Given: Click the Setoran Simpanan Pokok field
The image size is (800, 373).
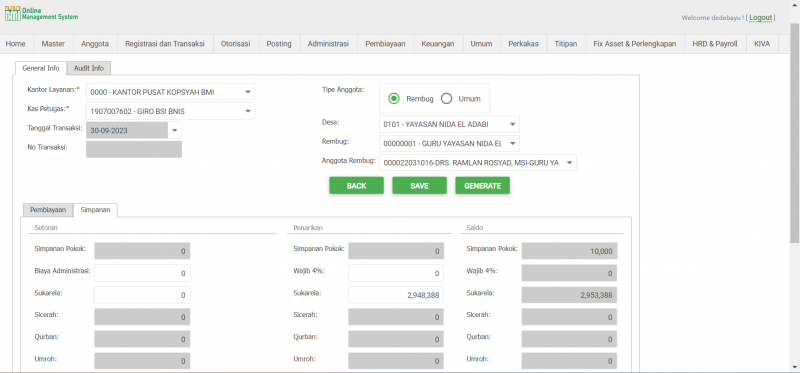Looking at the screenshot, I should pyautogui.click(x=142, y=251).
